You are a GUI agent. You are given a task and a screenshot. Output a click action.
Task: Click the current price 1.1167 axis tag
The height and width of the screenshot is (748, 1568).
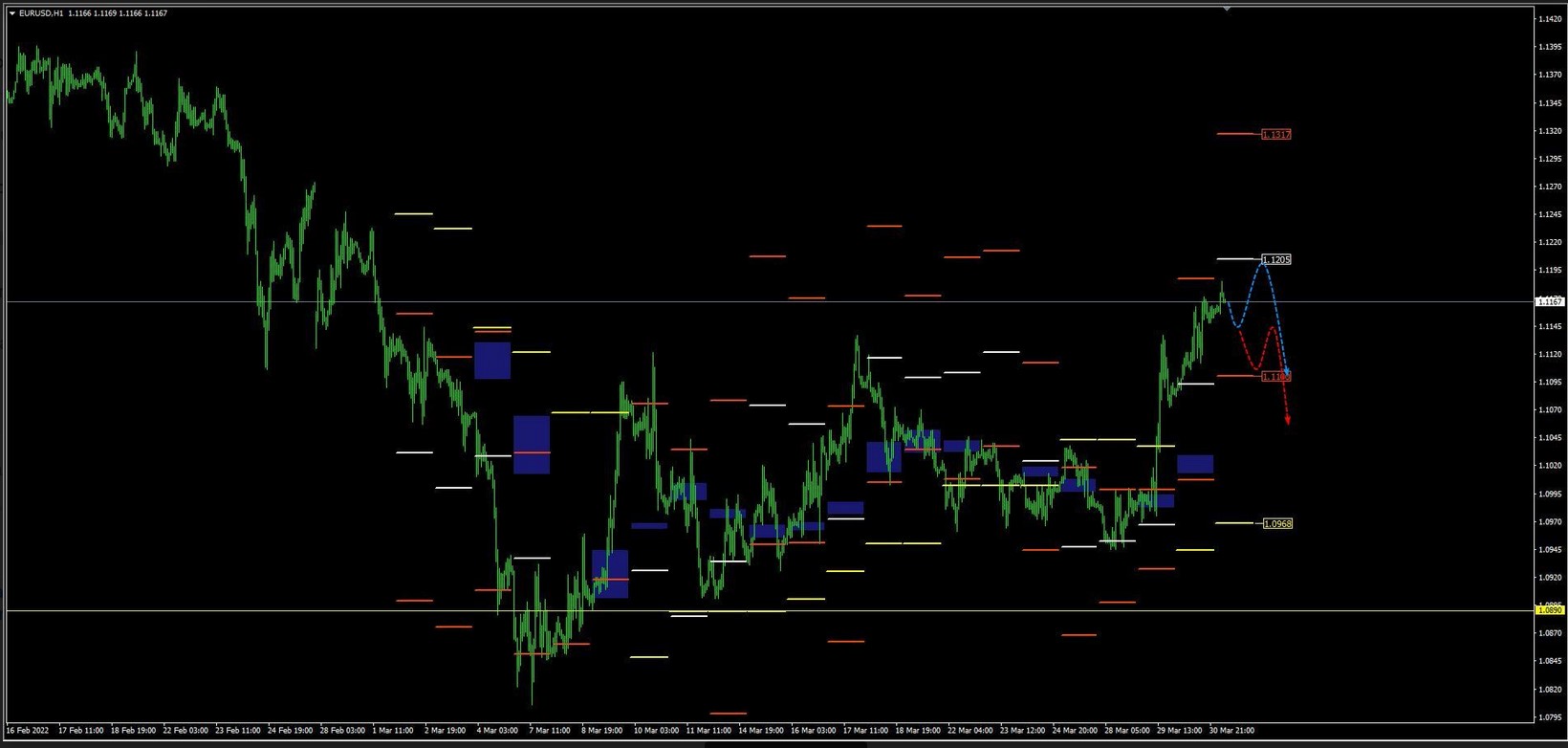coord(1550,302)
